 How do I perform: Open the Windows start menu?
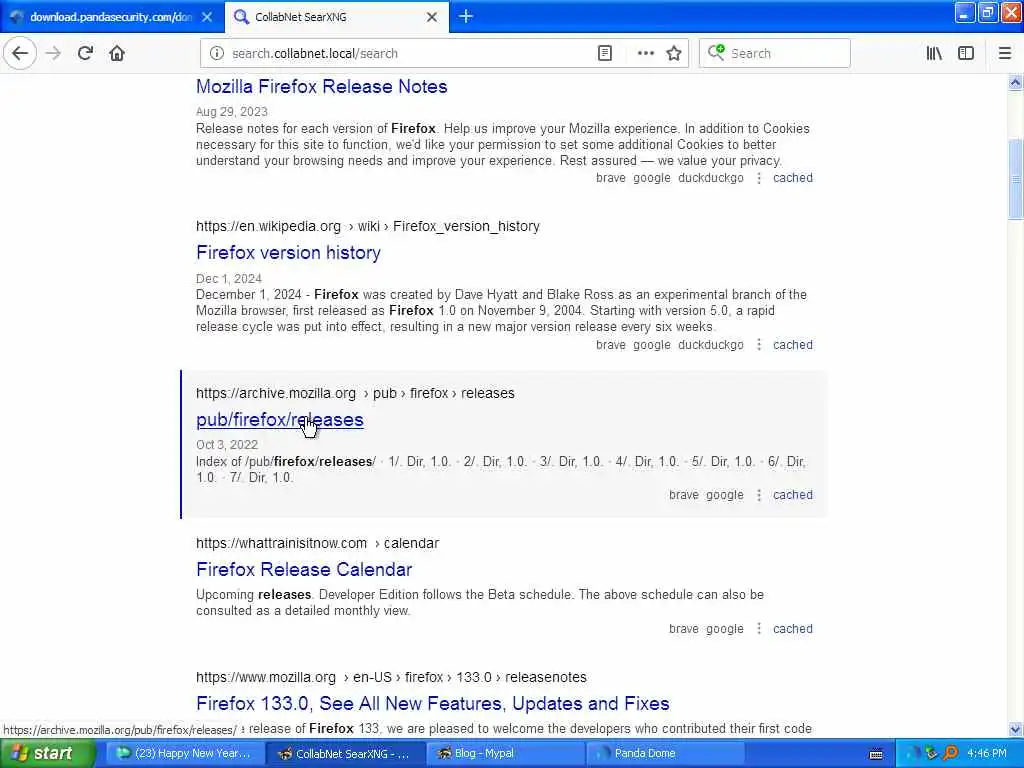pos(47,754)
